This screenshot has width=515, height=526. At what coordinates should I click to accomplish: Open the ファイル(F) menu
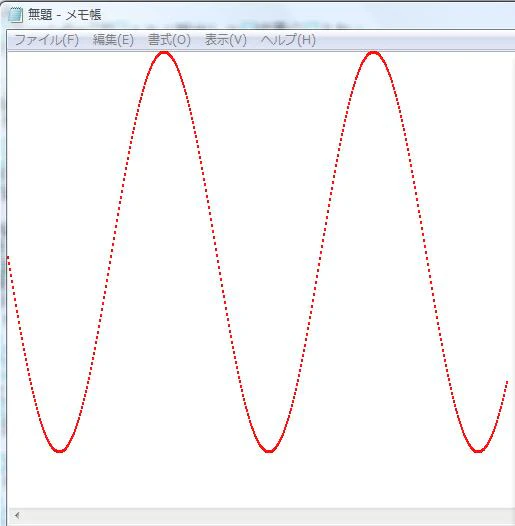pyautogui.click(x=47, y=40)
